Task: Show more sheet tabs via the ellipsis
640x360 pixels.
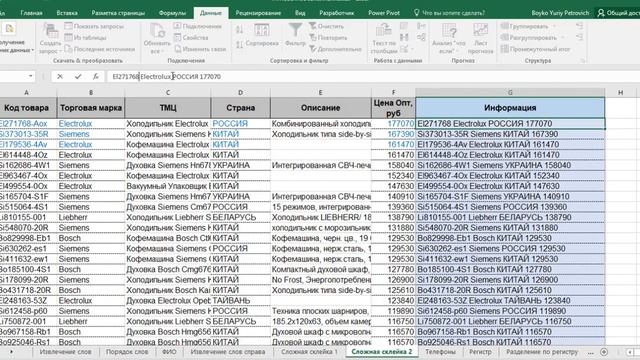Action: point(591,352)
